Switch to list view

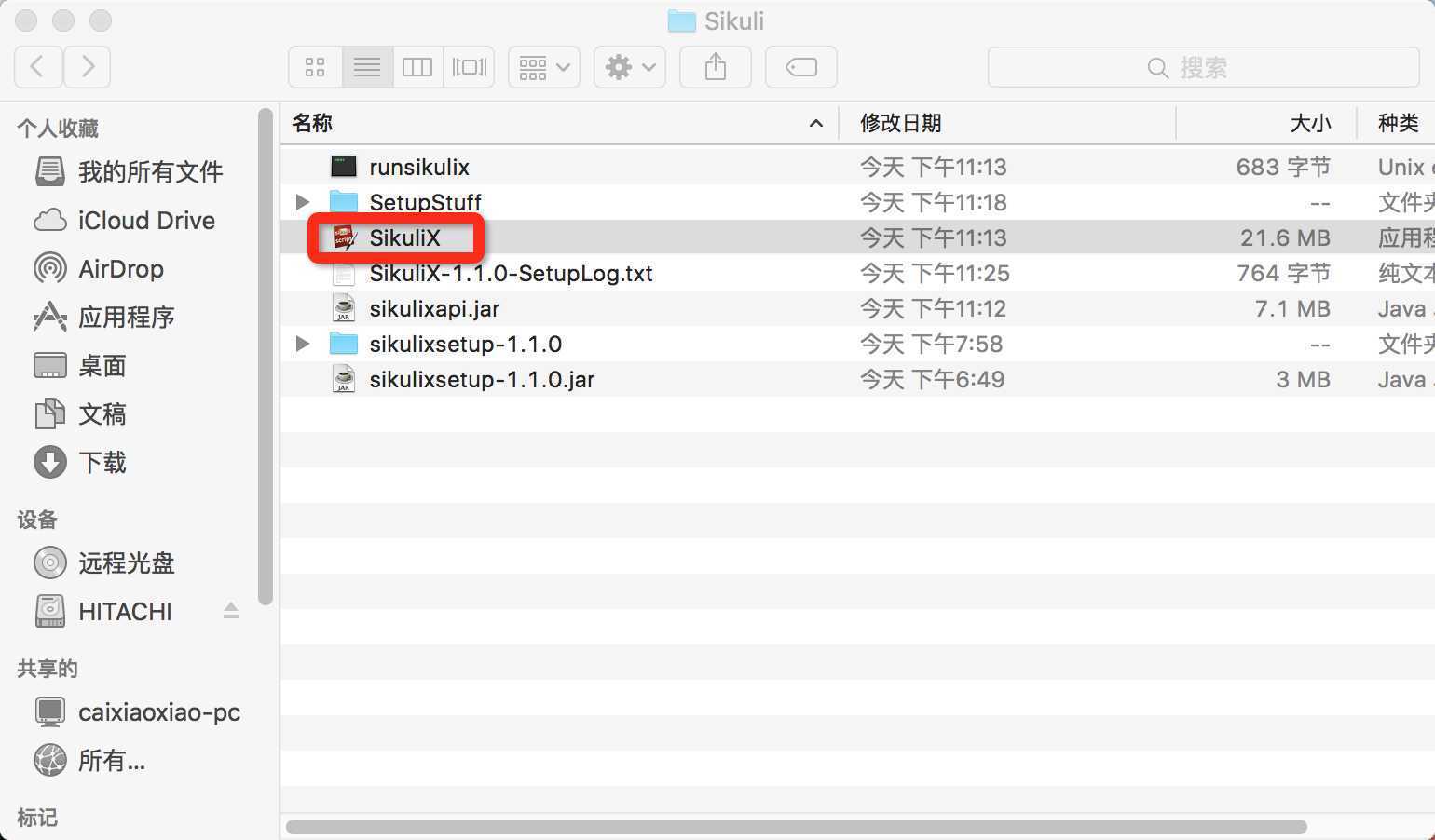click(x=367, y=67)
